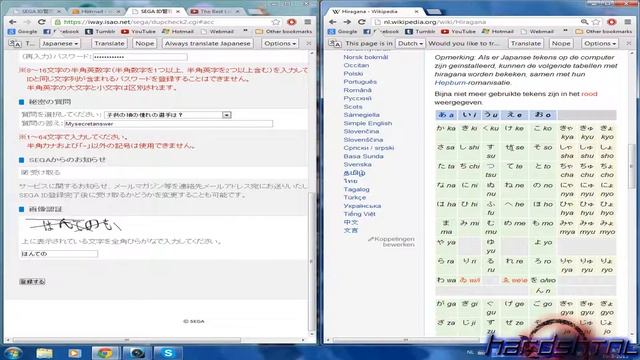The height and width of the screenshot is (360, 640).
Task: Reload the SEGA ID registration page
Action: (42, 22)
